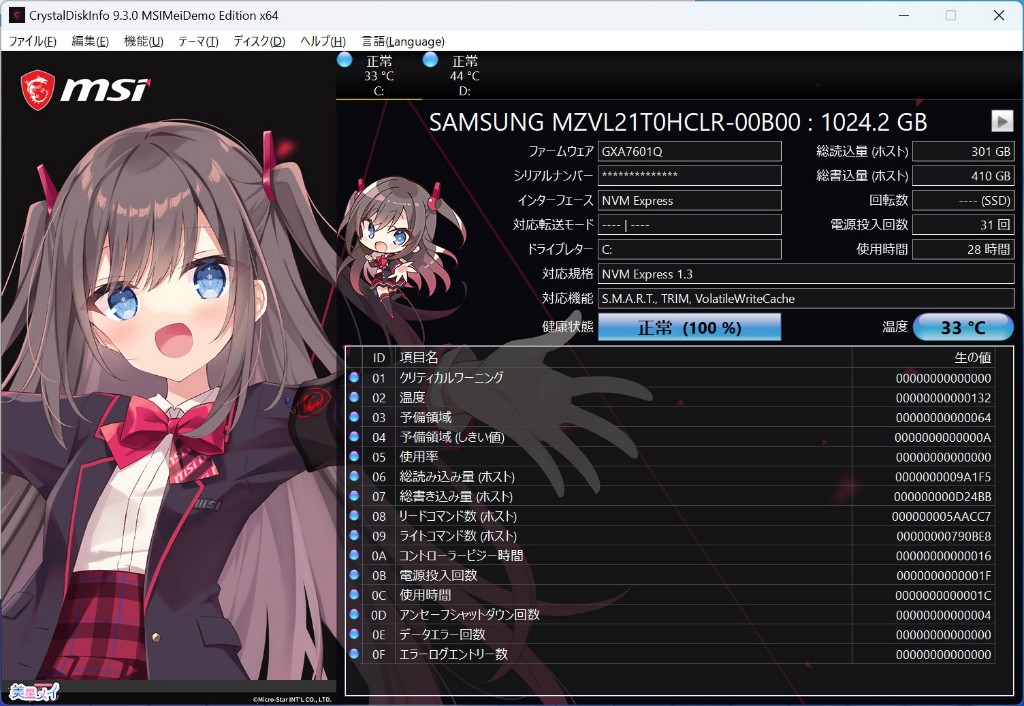This screenshot has height=706, width=1024.
Task: Open the 機能(U) menu
Action: (x=143, y=41)
